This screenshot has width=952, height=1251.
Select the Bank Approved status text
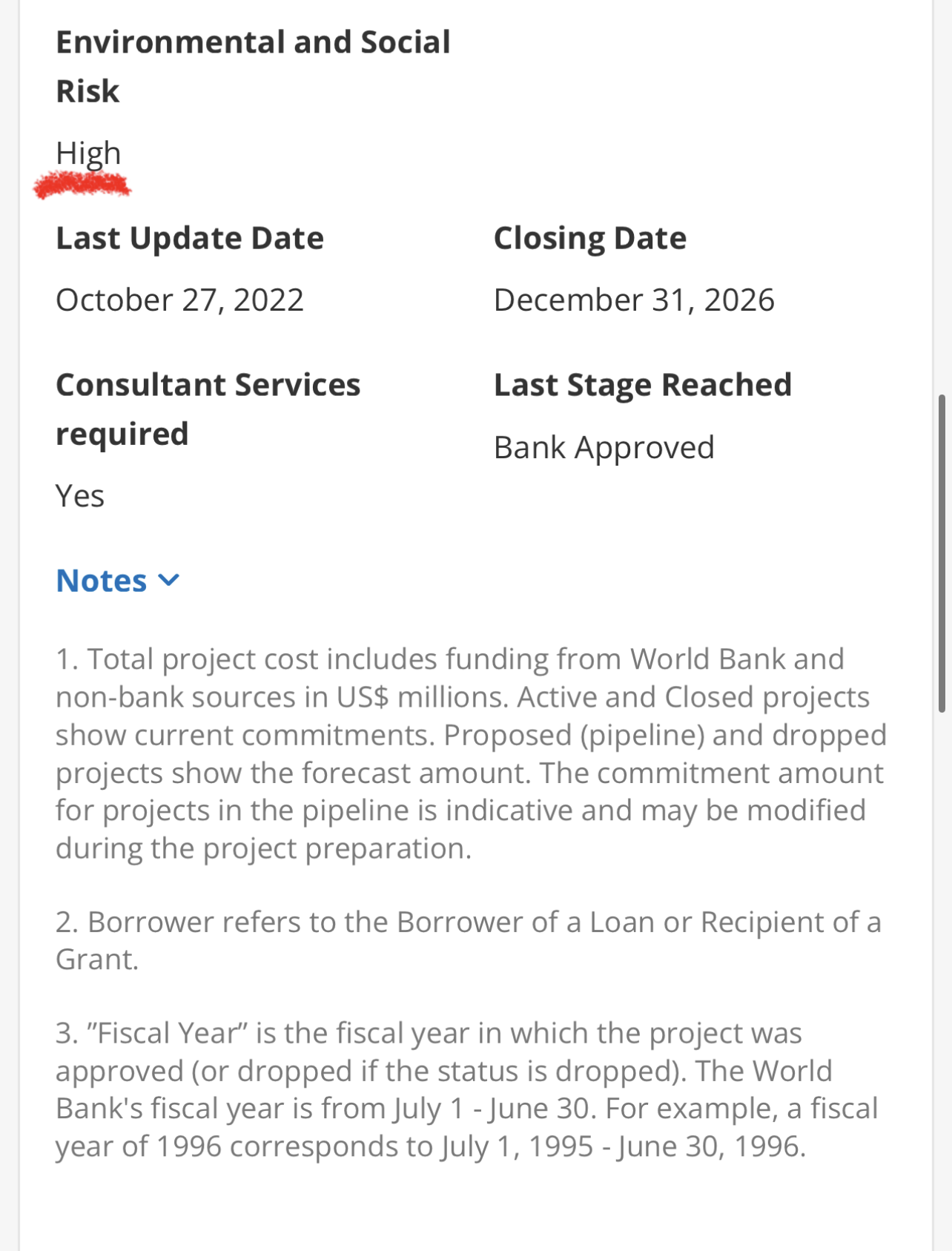pos(604,448)
